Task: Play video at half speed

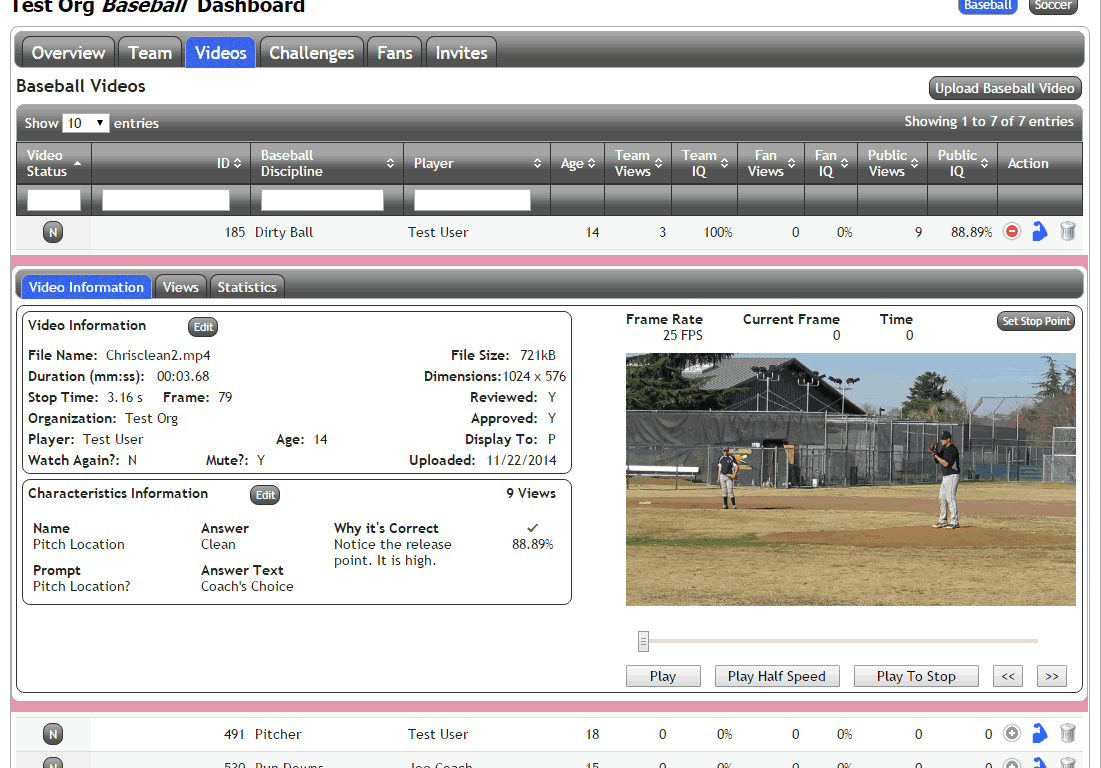Action: point(777,676)
